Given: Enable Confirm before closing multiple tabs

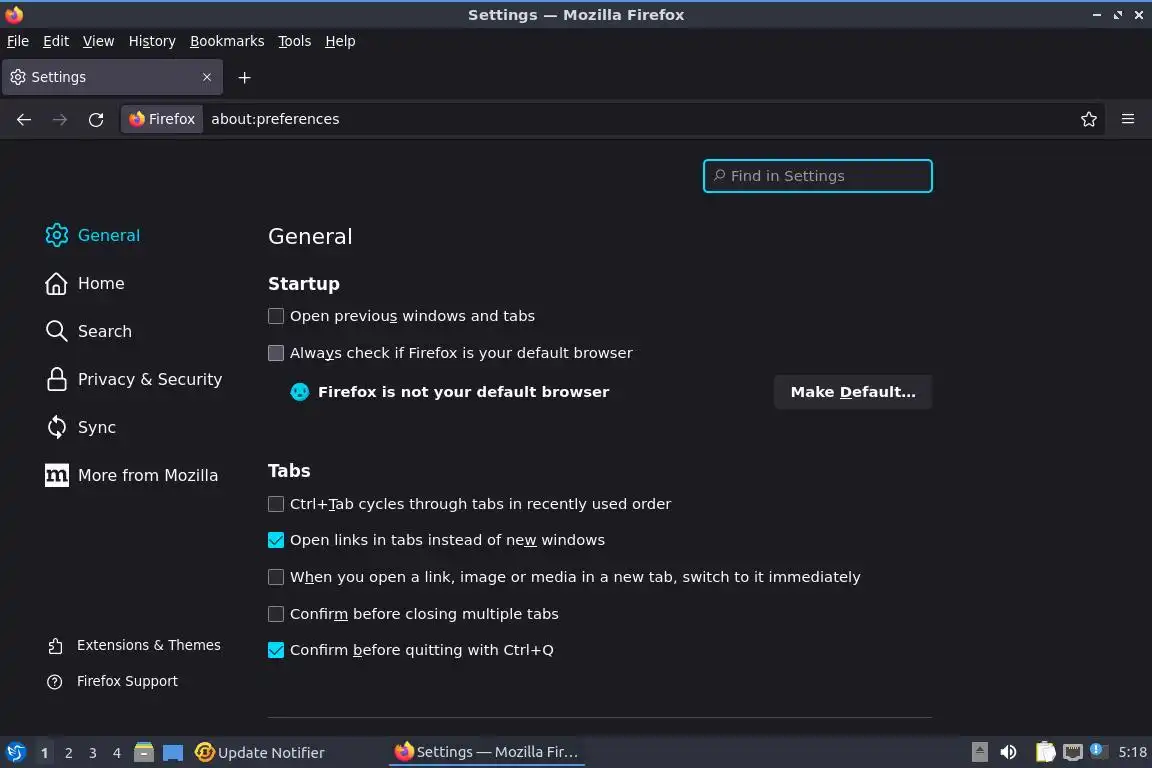Looking at the screenshot, I should [276, 614].
